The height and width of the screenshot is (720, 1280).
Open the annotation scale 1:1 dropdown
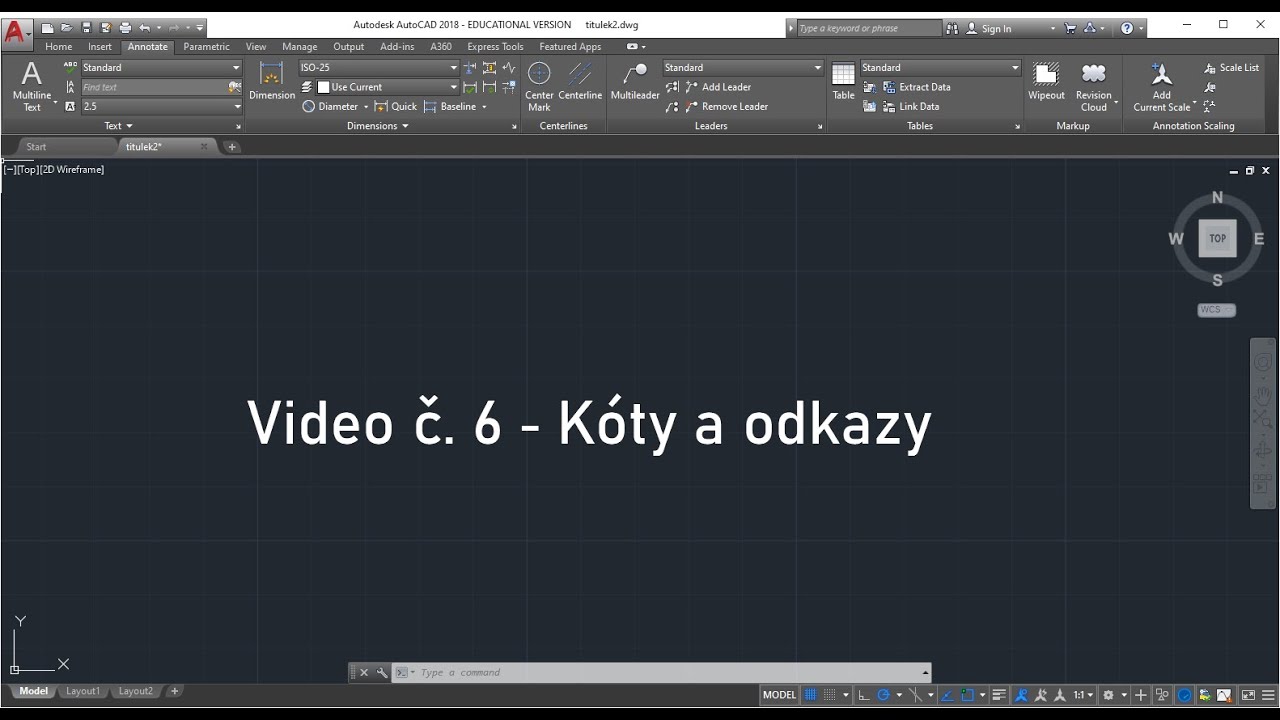[1083, 695]
